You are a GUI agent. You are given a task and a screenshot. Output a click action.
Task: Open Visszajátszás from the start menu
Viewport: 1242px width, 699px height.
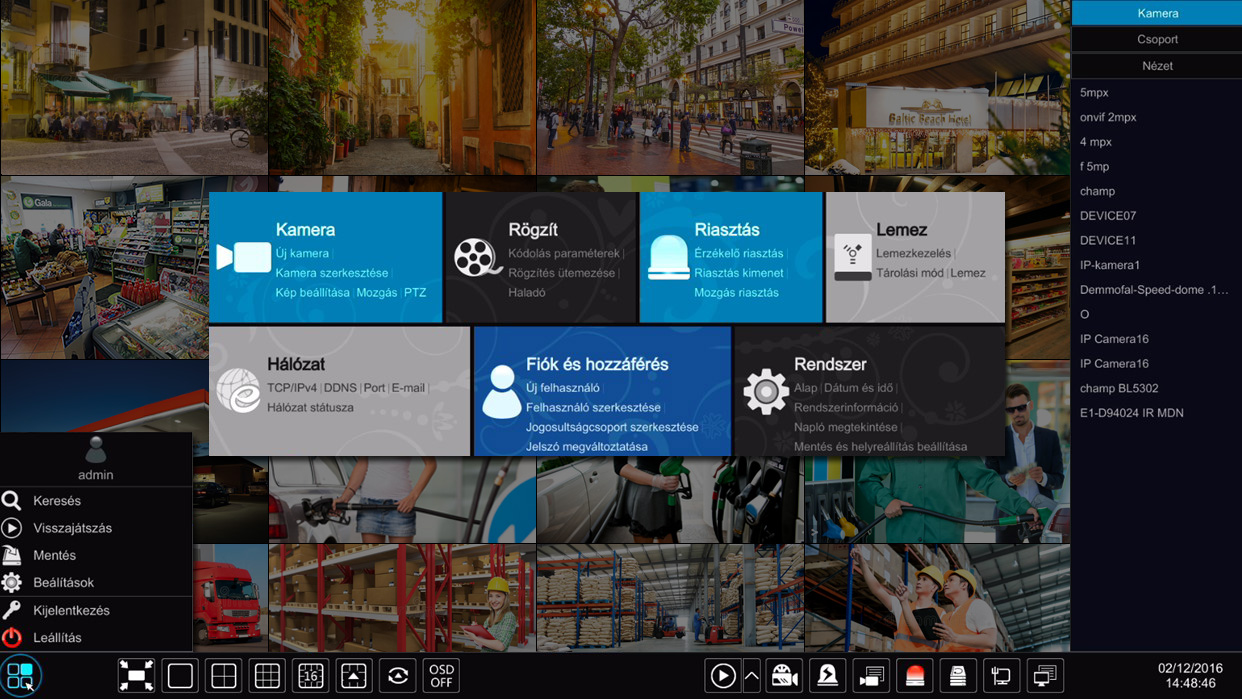click(x=72, y=528)
